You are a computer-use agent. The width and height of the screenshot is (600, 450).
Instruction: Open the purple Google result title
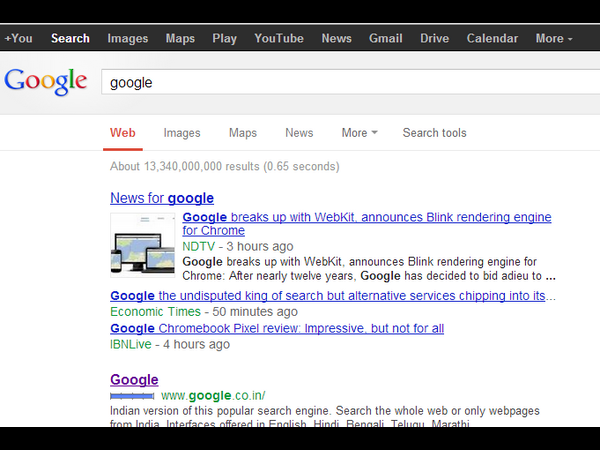tap(134, 380)
